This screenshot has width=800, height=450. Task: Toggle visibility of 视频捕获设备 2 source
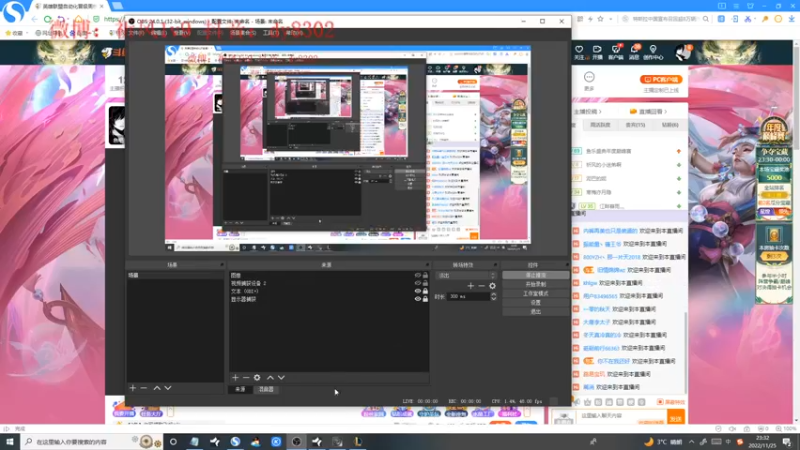coord(418,283)
